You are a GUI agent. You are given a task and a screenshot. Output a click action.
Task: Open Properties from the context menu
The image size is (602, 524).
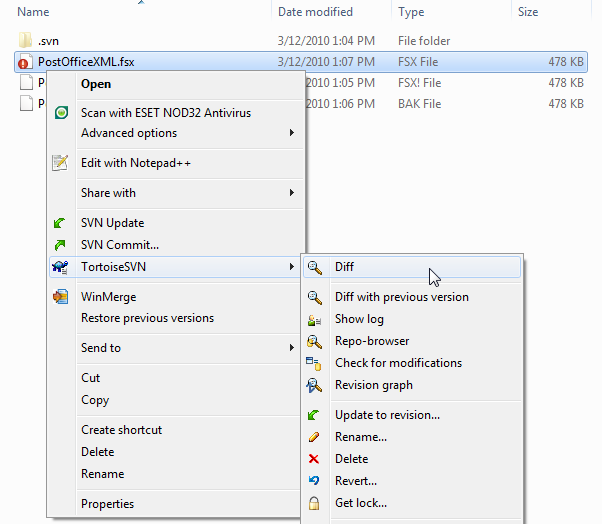click(107, 504)
